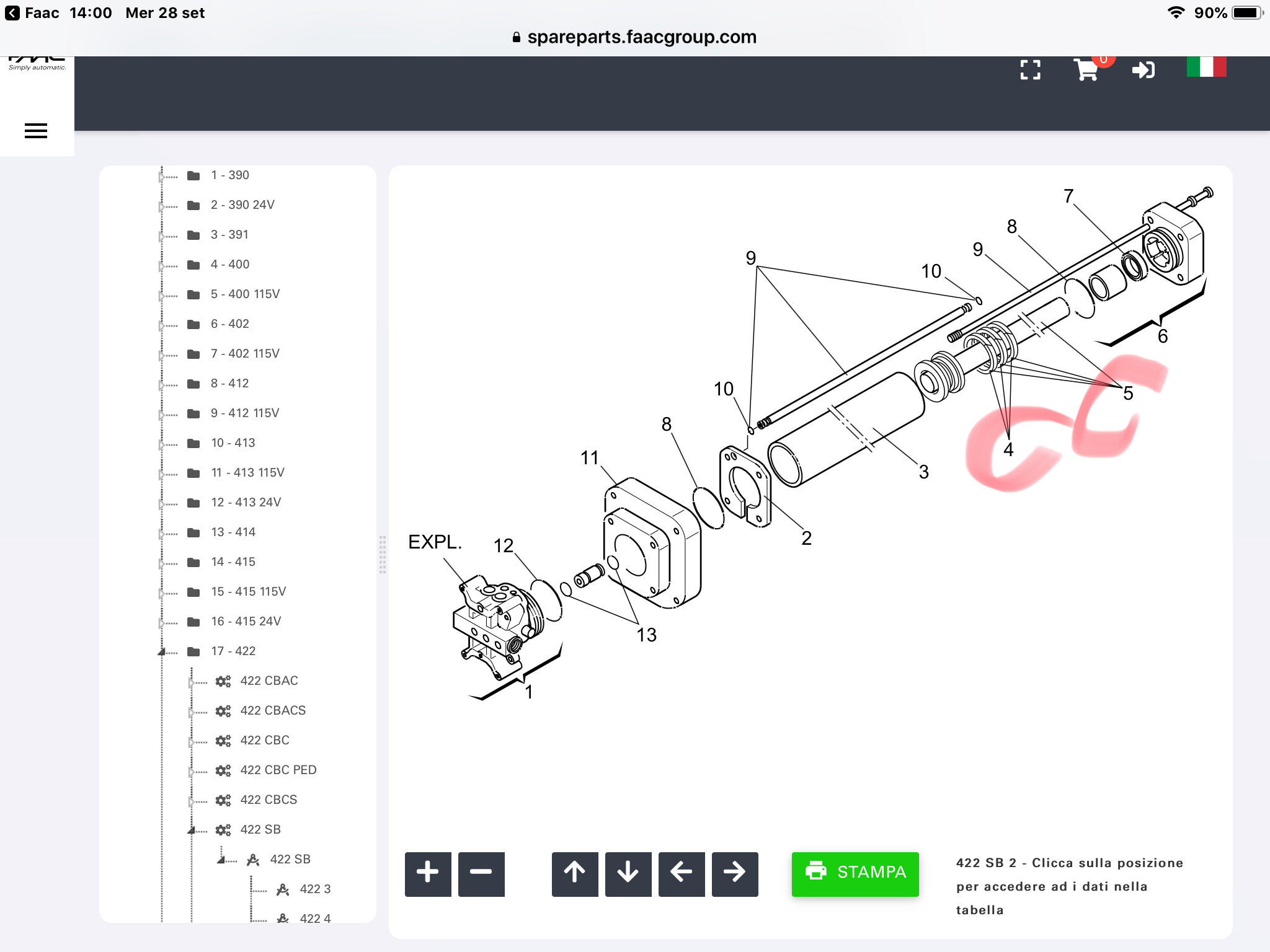Print using the STAMPA button
This screenshot has height=952, width=1270.
point(855,873)
